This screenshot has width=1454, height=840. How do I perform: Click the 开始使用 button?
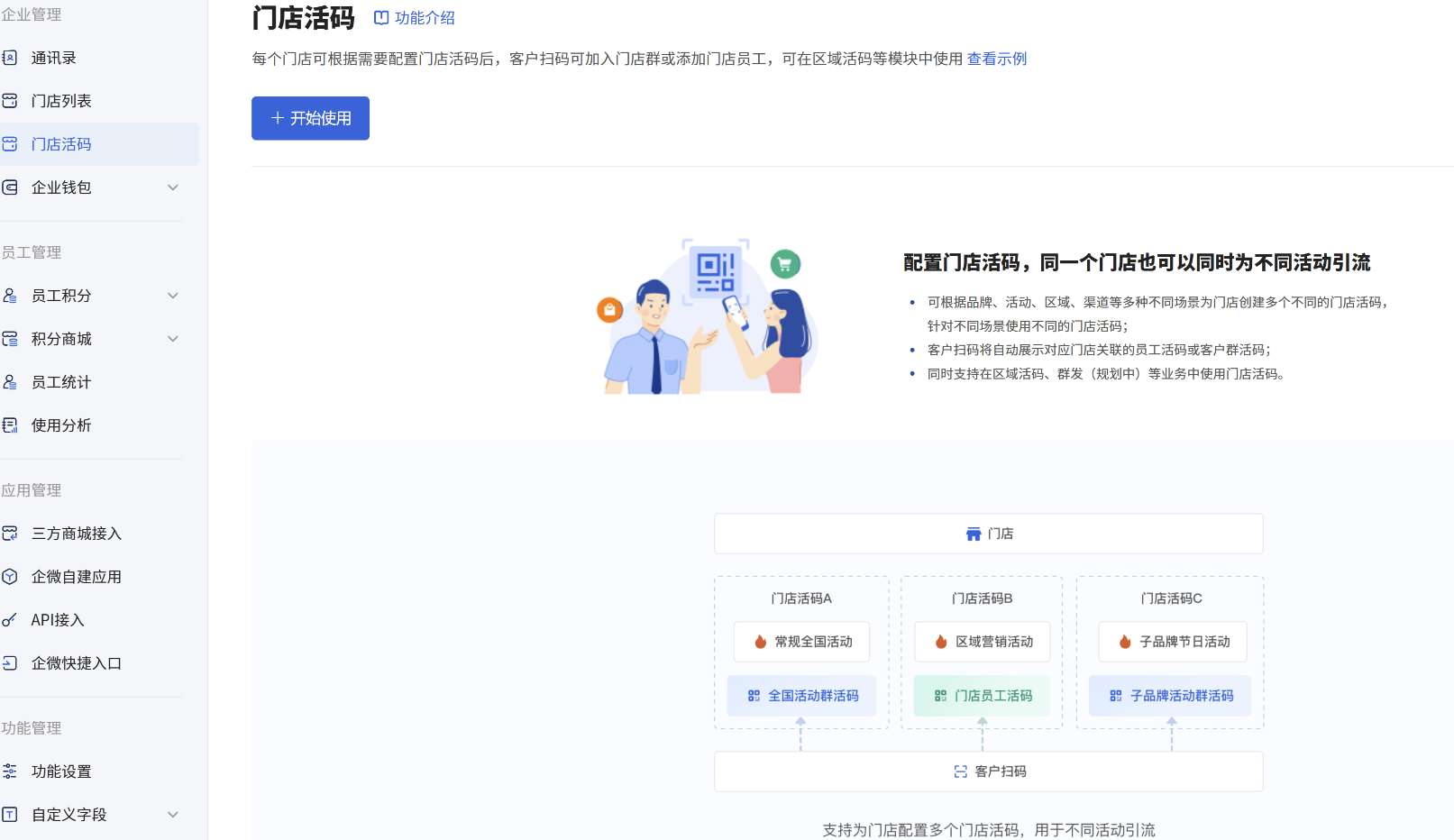point(310,118)
